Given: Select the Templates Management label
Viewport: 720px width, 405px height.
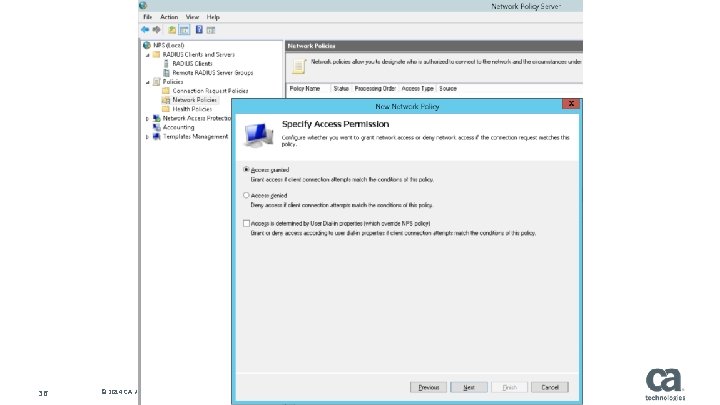Looking at the screenshot, I should click(x=195, y=136).
